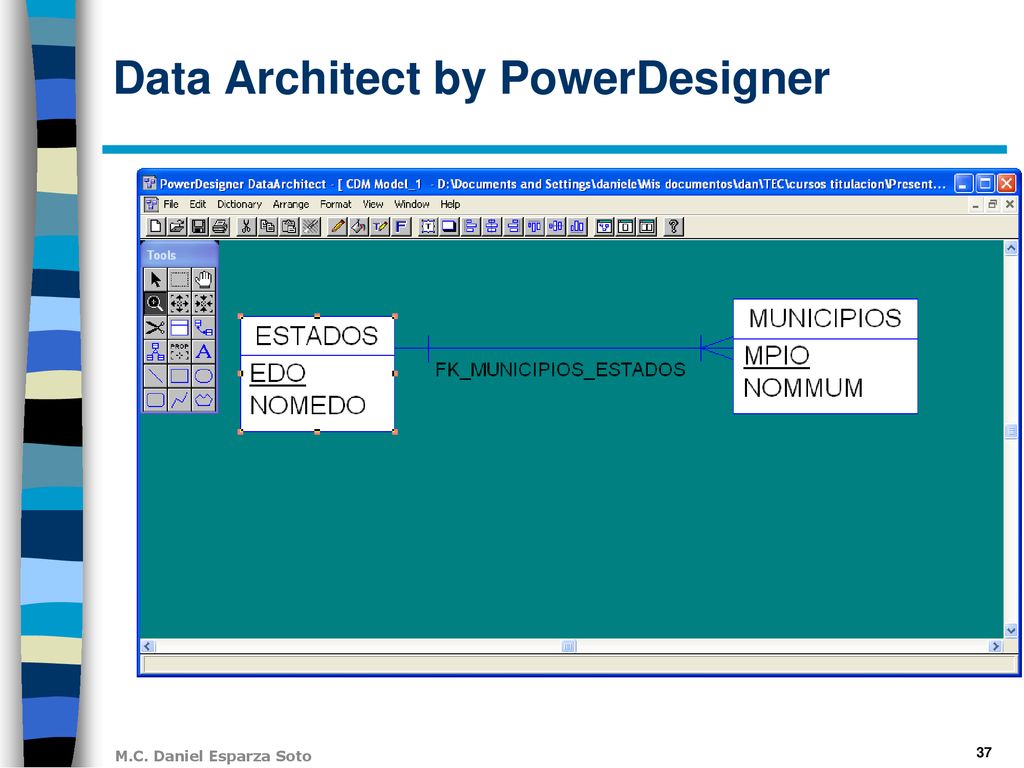Open the Format menu
The width and height of the screenshot is (1024, 768).
pyautogui.click(x=336, y=204)
